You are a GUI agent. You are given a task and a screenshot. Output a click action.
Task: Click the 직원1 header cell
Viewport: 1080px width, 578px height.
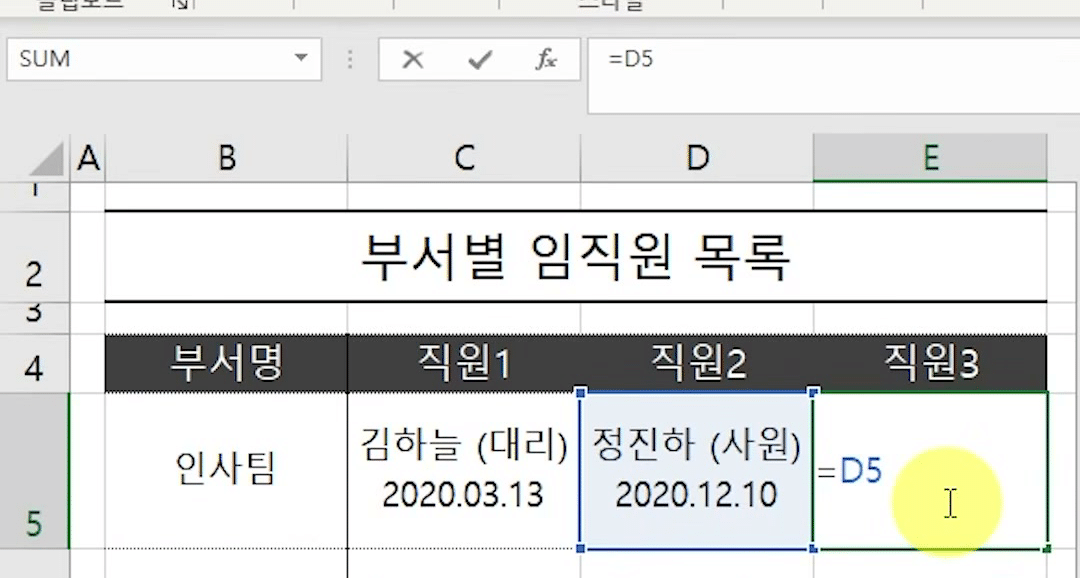[464, 364]
